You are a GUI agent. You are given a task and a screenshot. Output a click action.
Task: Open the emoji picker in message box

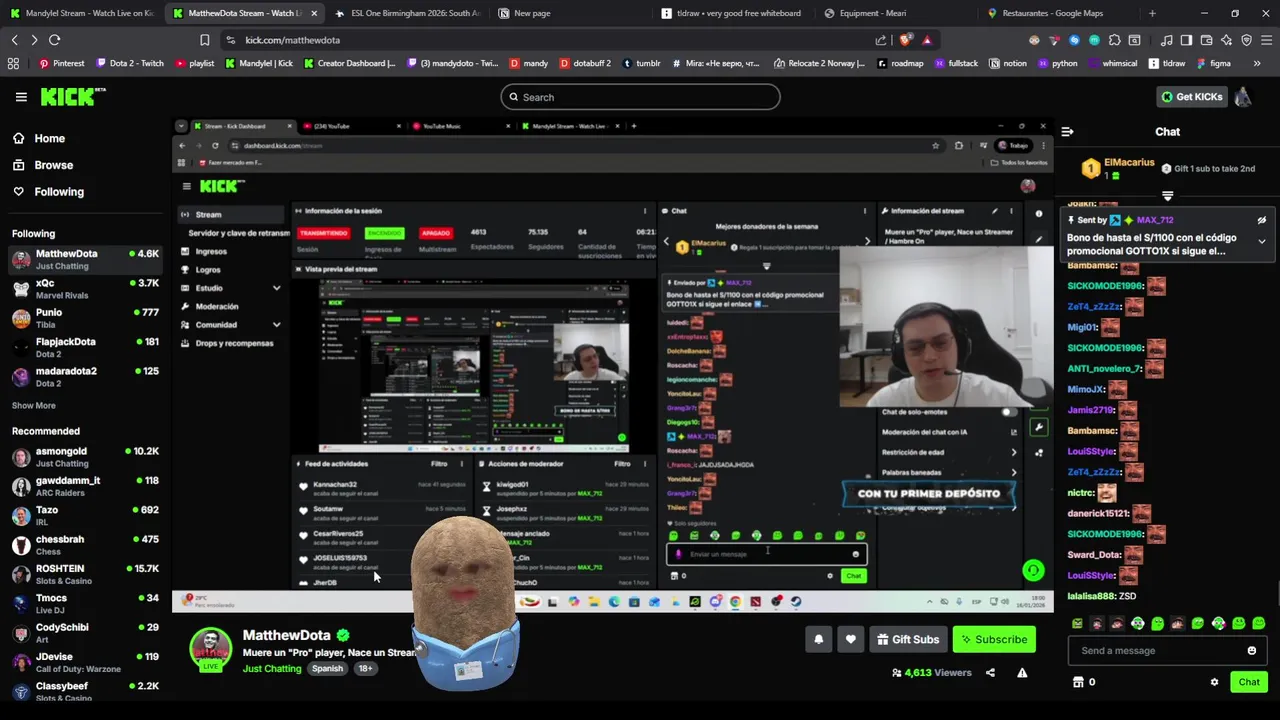point(1251,651)
